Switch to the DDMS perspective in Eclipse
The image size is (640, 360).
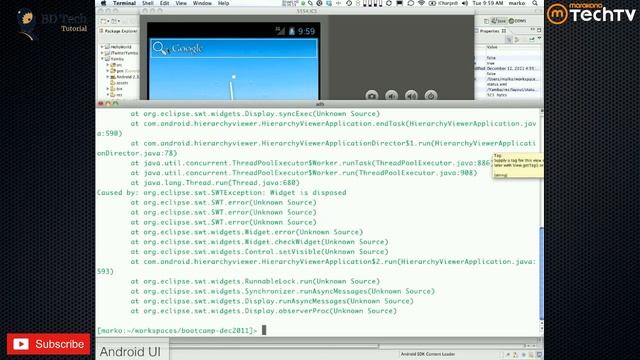click(x=518, y=21)
